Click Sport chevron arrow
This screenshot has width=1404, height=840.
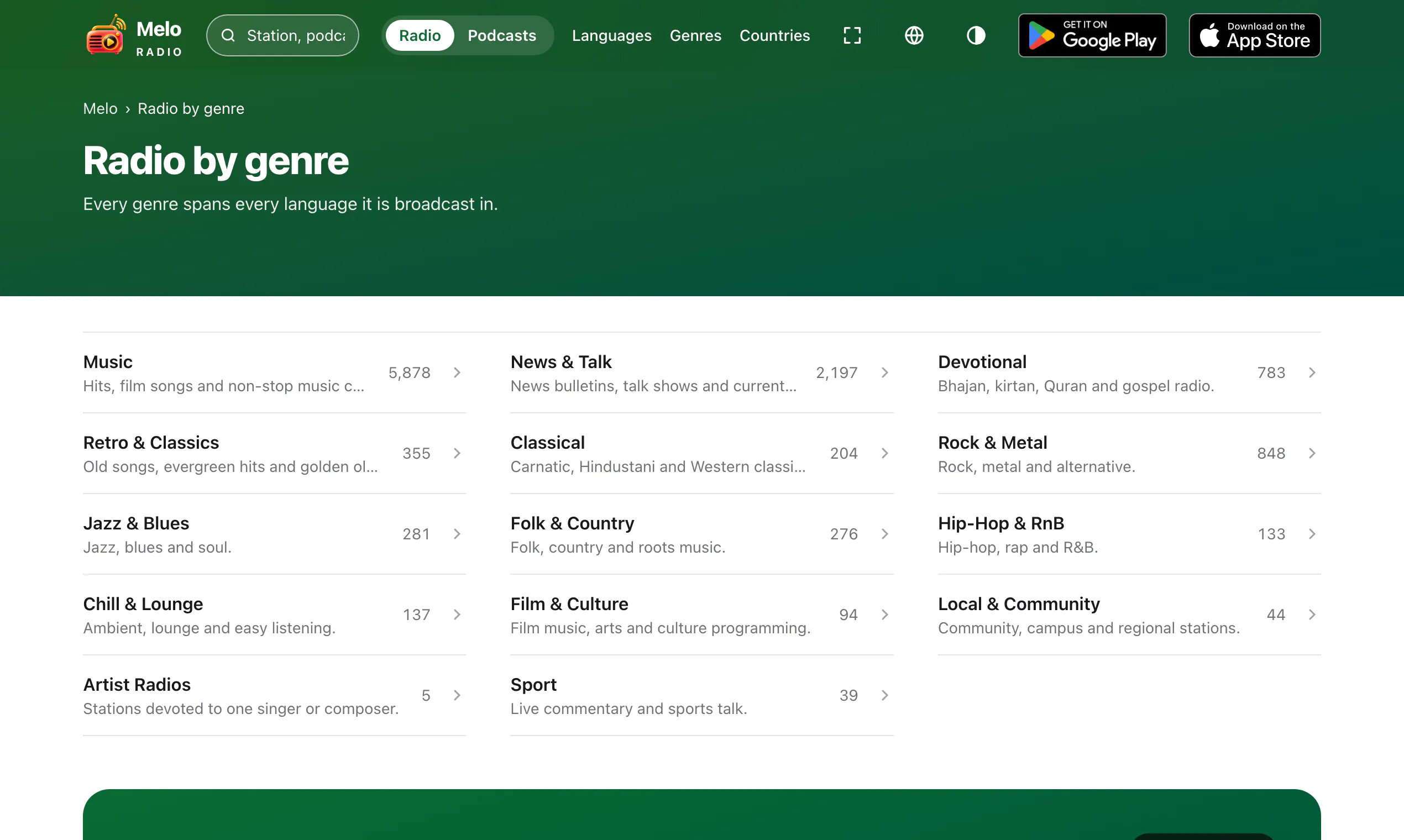pos(885,695)
